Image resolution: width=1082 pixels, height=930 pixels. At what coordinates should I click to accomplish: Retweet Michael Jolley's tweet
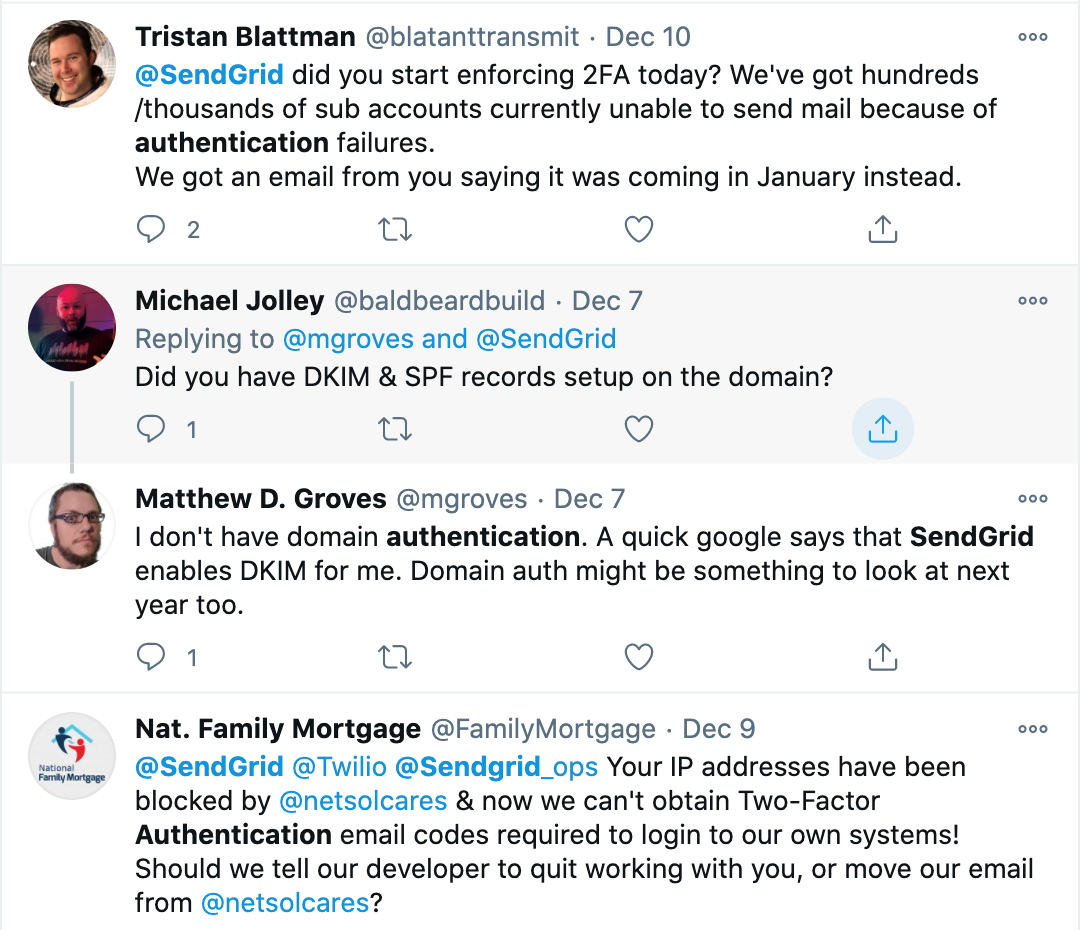(x=395, y=430)
